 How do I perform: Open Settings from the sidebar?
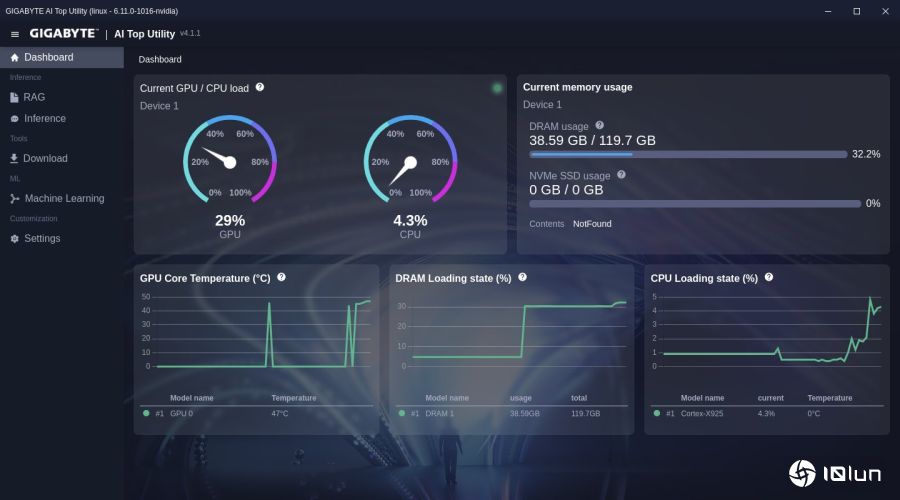click(x=42, y=238)
